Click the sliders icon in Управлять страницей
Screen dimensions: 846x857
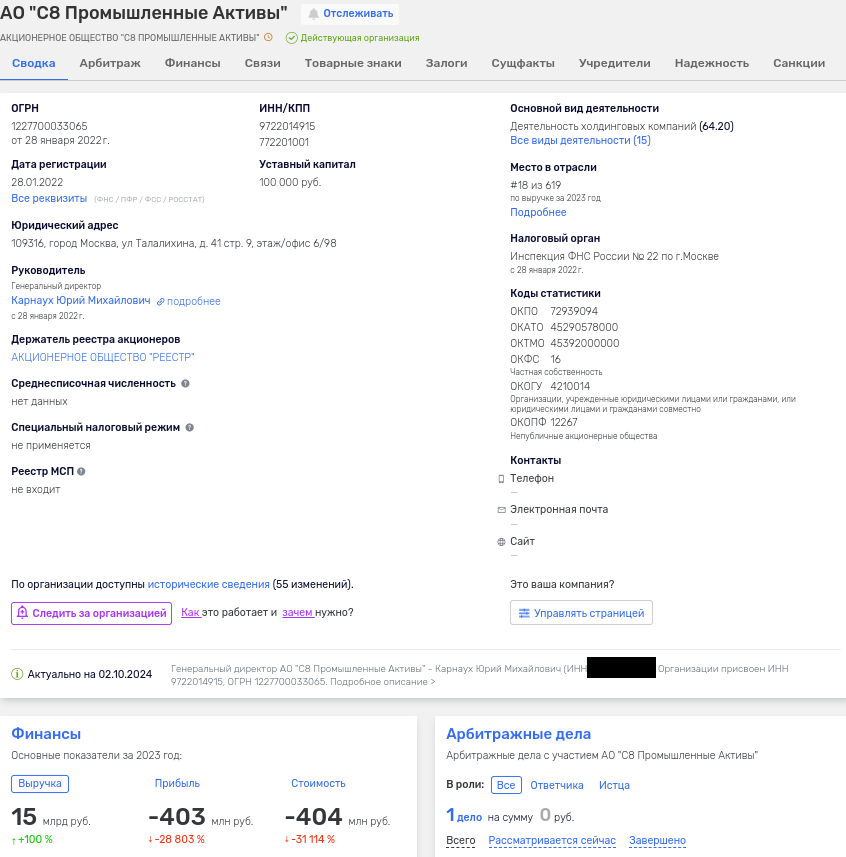(x=524, y=613)
